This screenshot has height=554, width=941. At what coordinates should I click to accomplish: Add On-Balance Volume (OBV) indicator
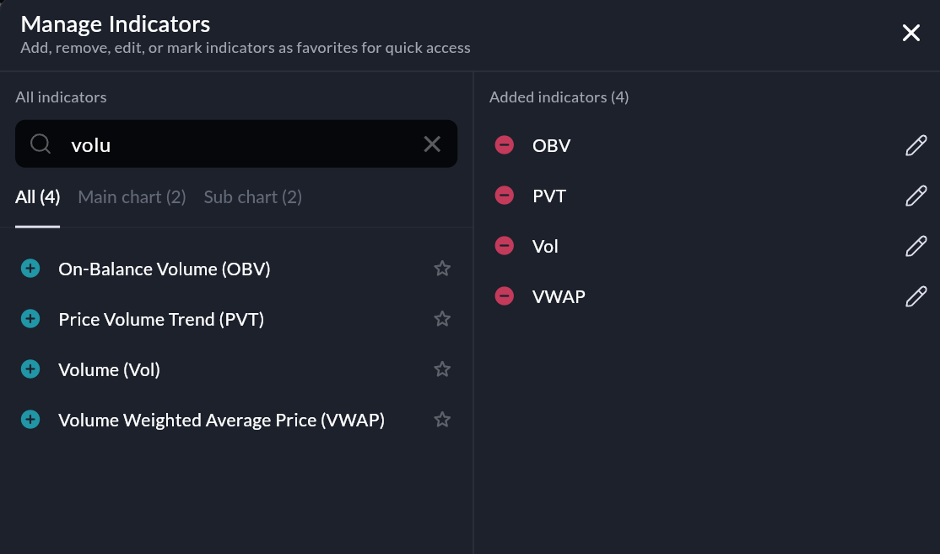click(x=30, y=269)
